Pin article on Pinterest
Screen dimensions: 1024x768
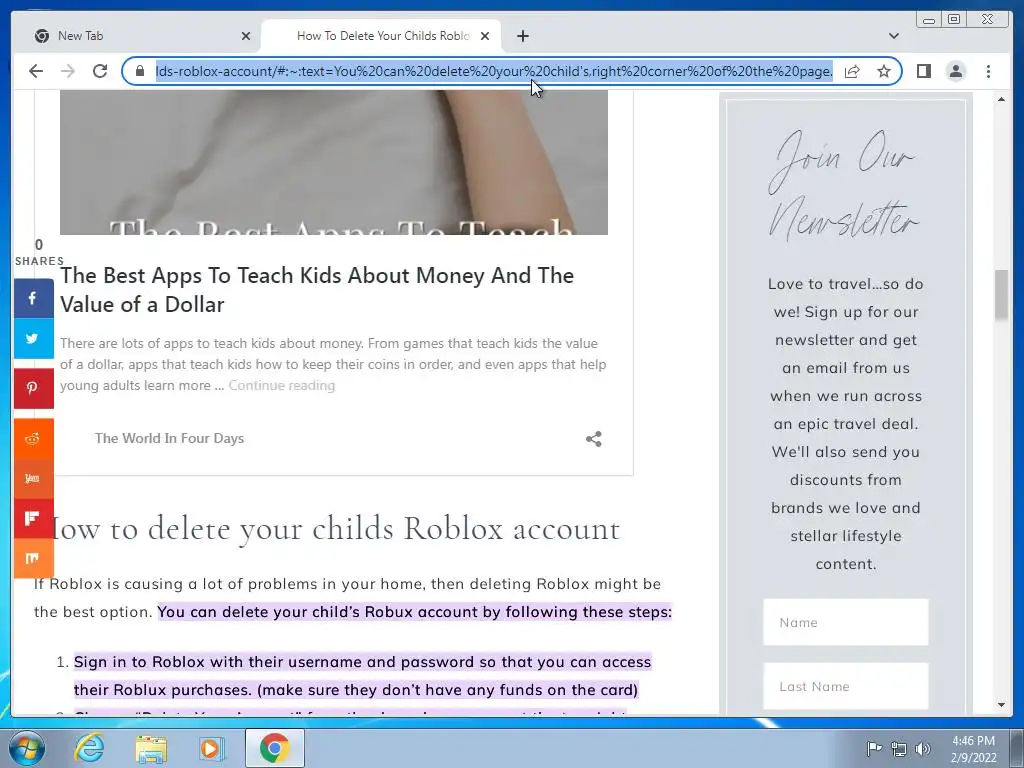33,388
